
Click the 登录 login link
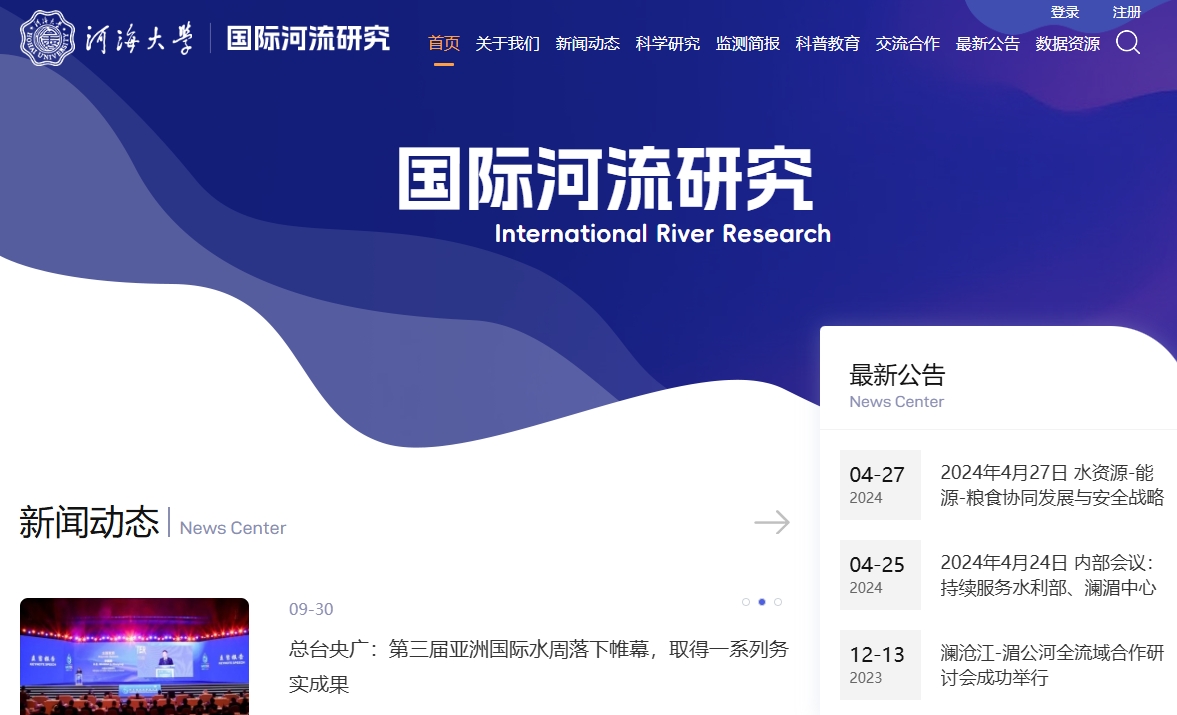tap(1065, 12)
